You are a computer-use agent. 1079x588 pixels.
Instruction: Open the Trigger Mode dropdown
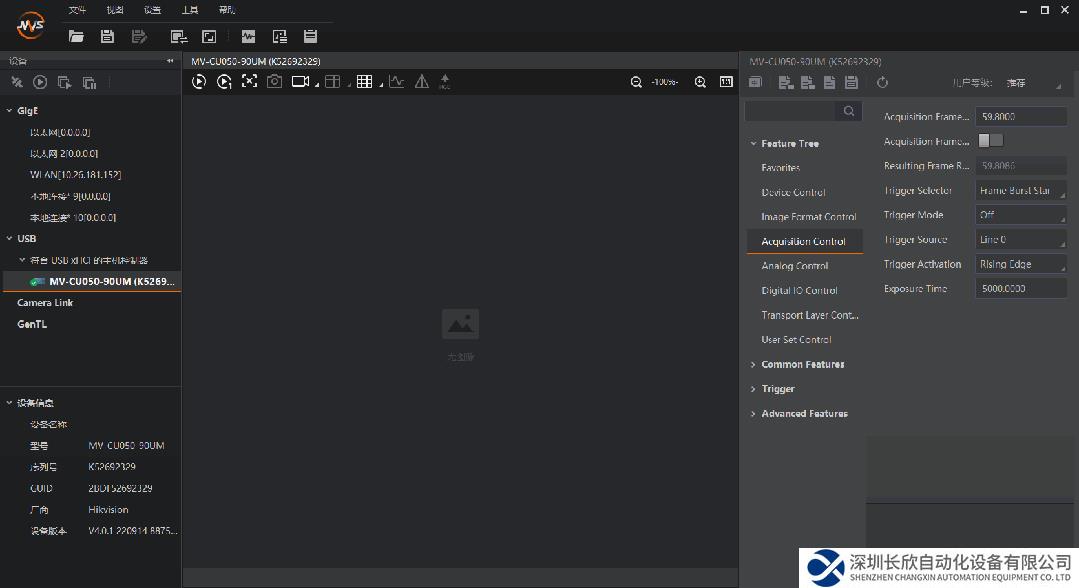point(1021,215)
